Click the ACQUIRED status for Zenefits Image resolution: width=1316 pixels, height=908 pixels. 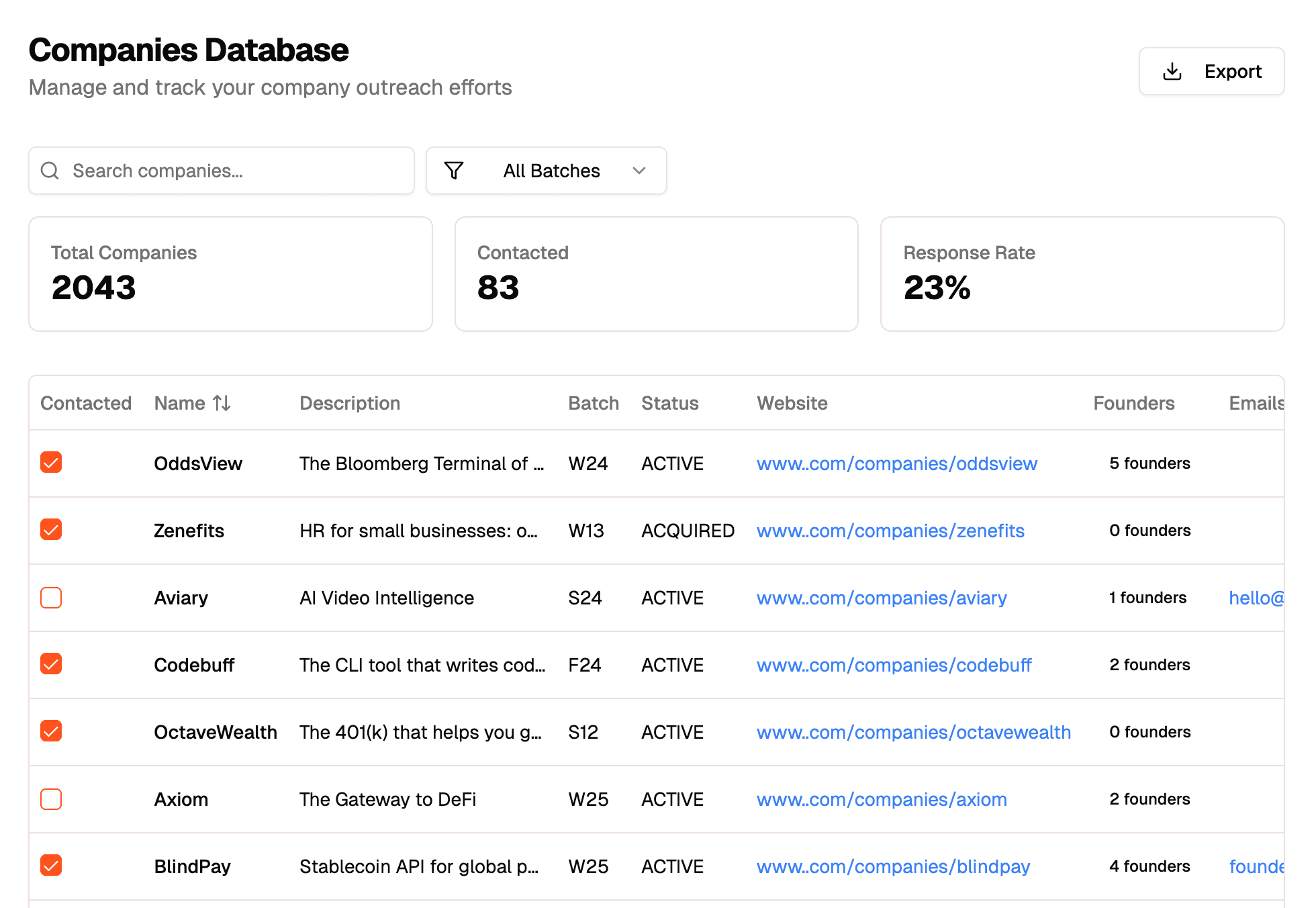[x=688, y=531]
